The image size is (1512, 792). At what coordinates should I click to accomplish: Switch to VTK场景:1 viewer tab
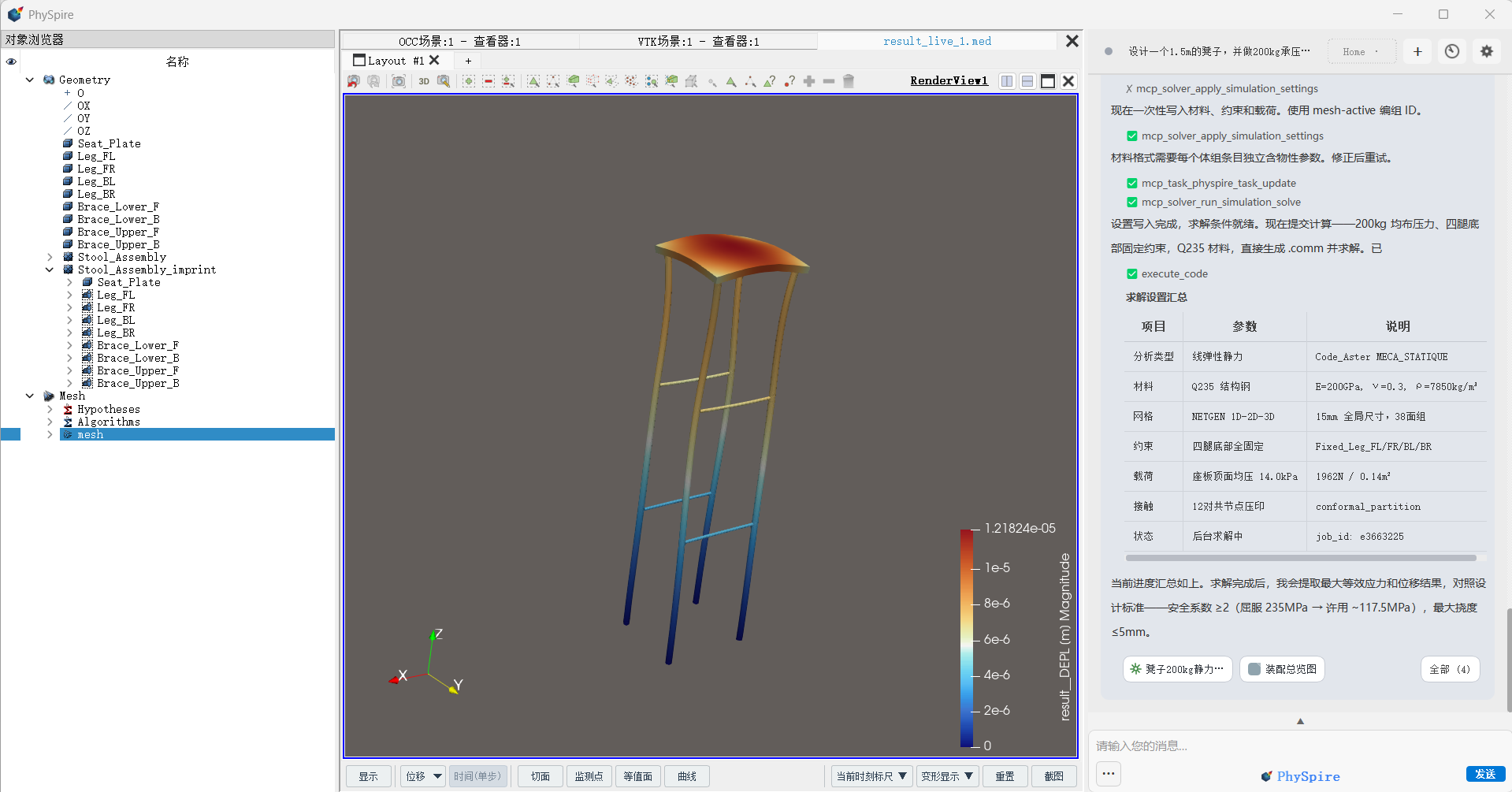(698, 41)
